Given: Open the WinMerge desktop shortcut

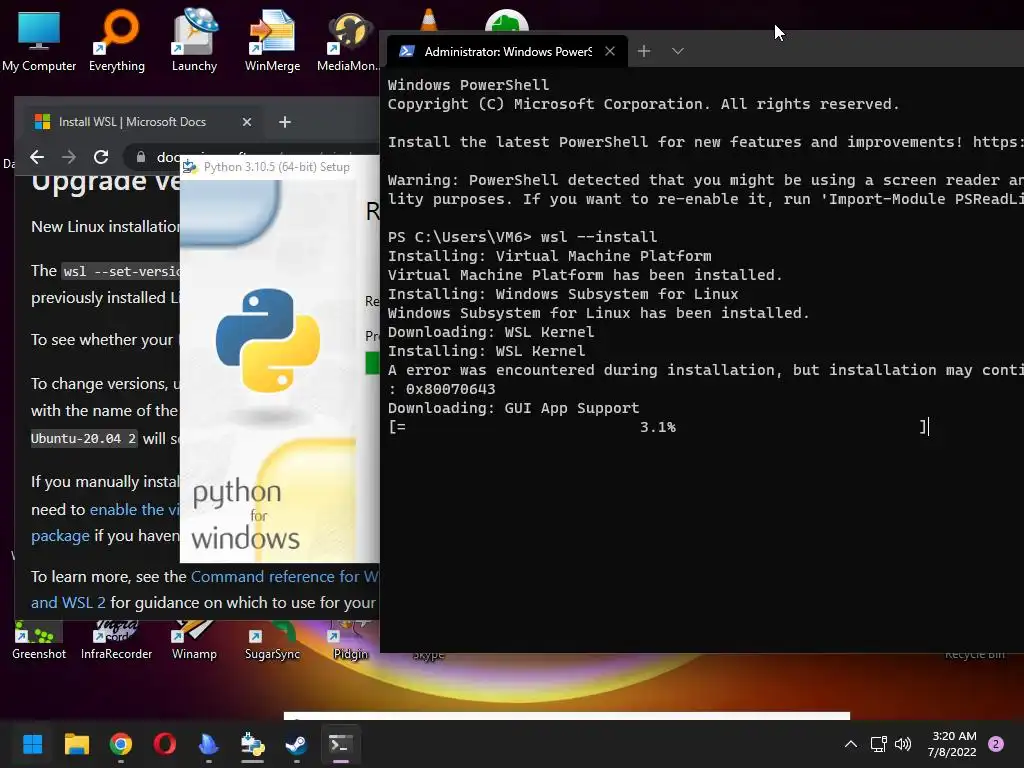Looking at the screenshot, I should [272, 40].
